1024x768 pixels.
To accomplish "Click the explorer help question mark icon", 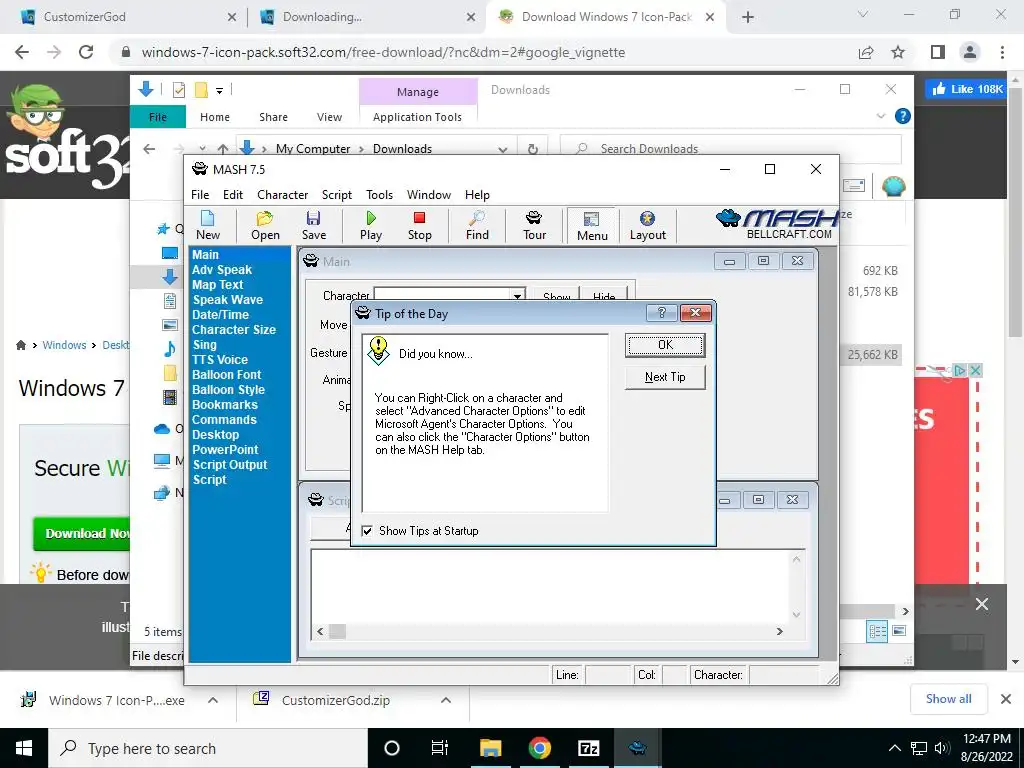I will click(x=903, y=116).
